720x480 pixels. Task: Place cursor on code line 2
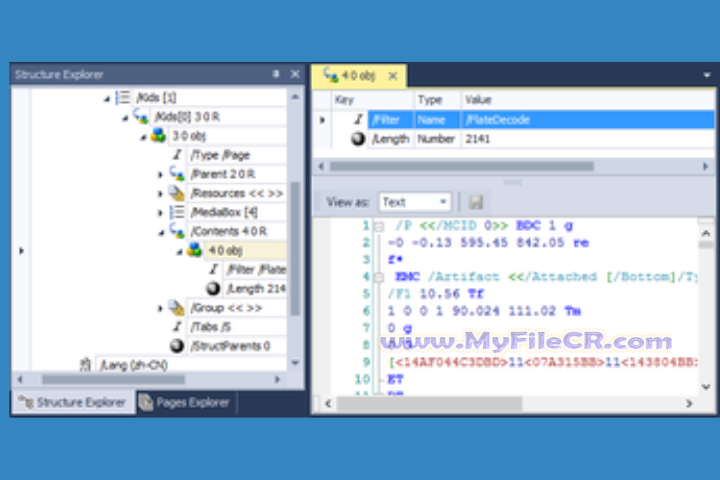(488, 243)
